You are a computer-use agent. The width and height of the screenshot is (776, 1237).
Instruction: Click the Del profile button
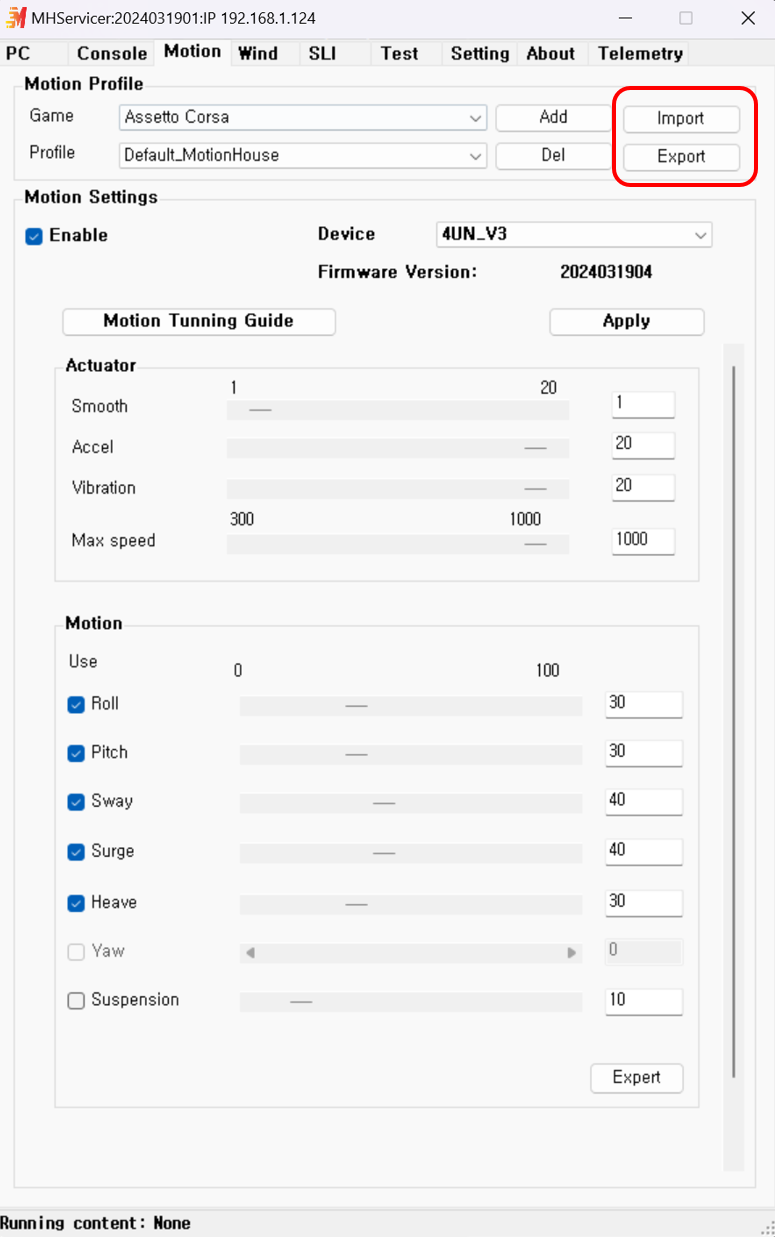553,156
